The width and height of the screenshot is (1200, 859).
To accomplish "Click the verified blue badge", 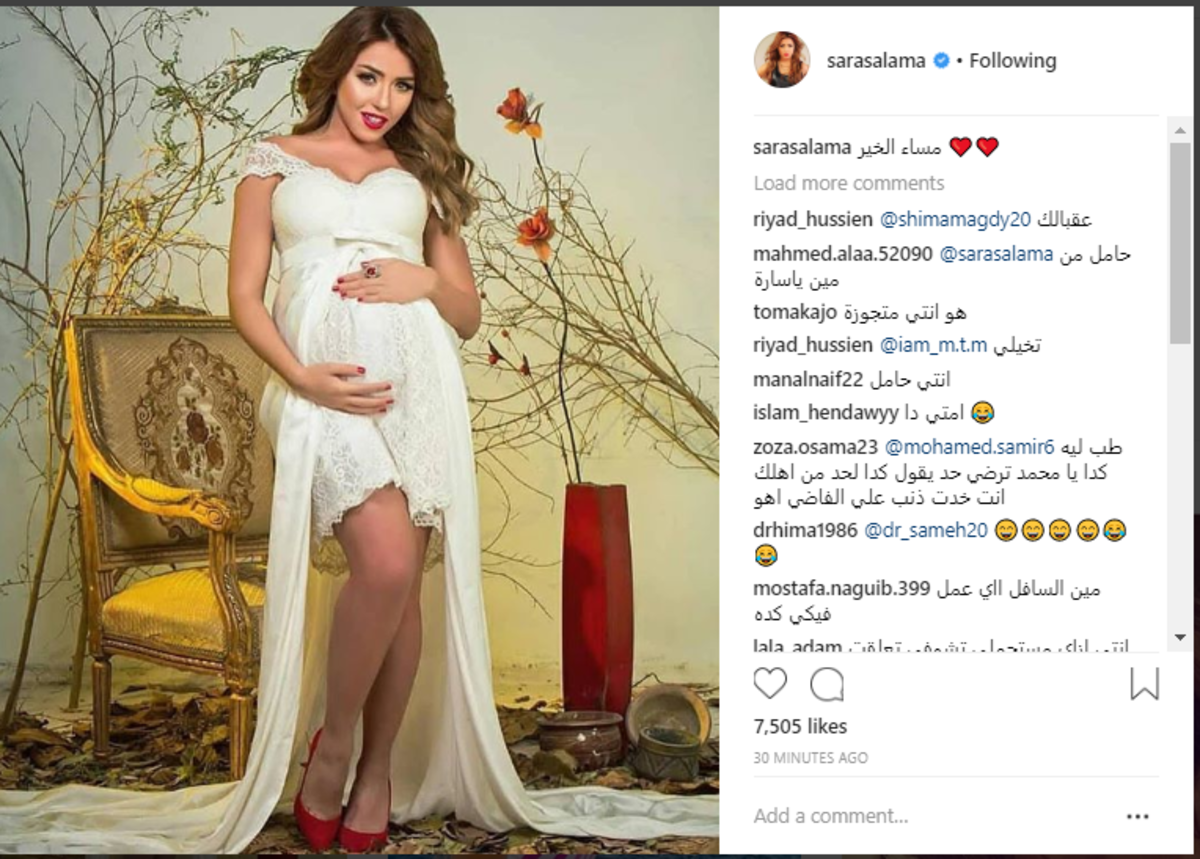I will [x=942, y=61].
